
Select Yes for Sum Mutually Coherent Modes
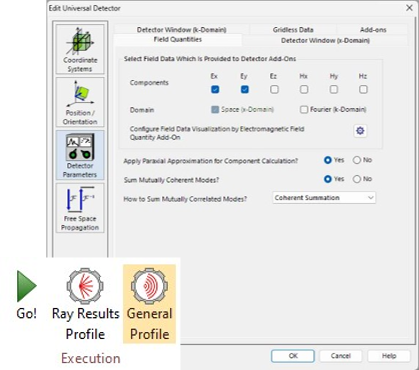[x=328, y=179]
